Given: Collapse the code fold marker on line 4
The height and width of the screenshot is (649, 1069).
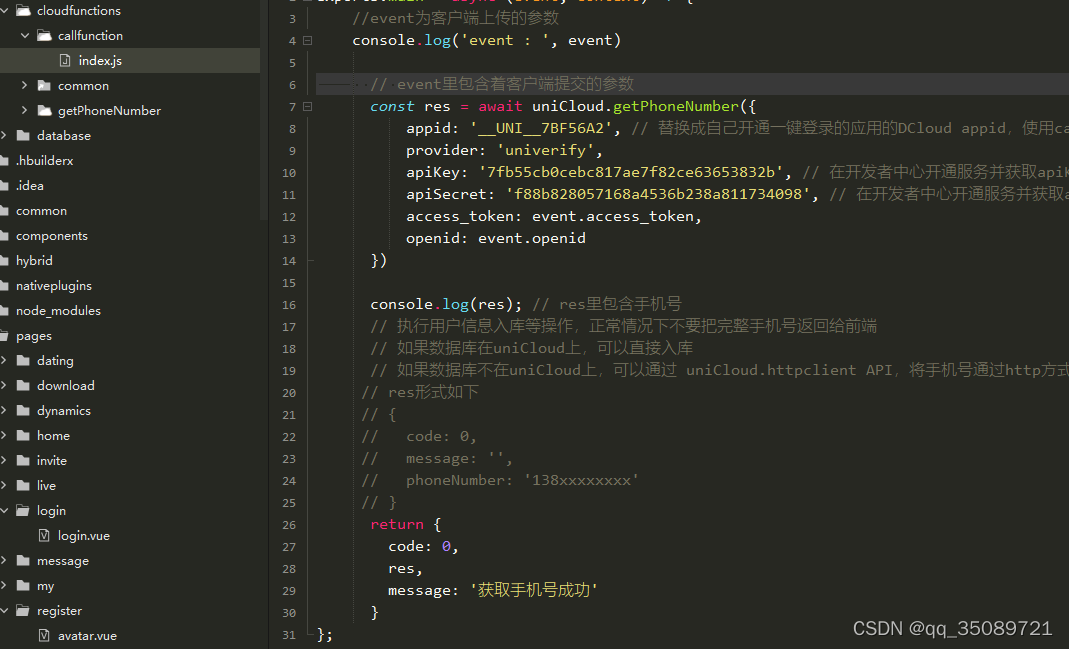Looking at the screenshot, I should tap(307, 39).
